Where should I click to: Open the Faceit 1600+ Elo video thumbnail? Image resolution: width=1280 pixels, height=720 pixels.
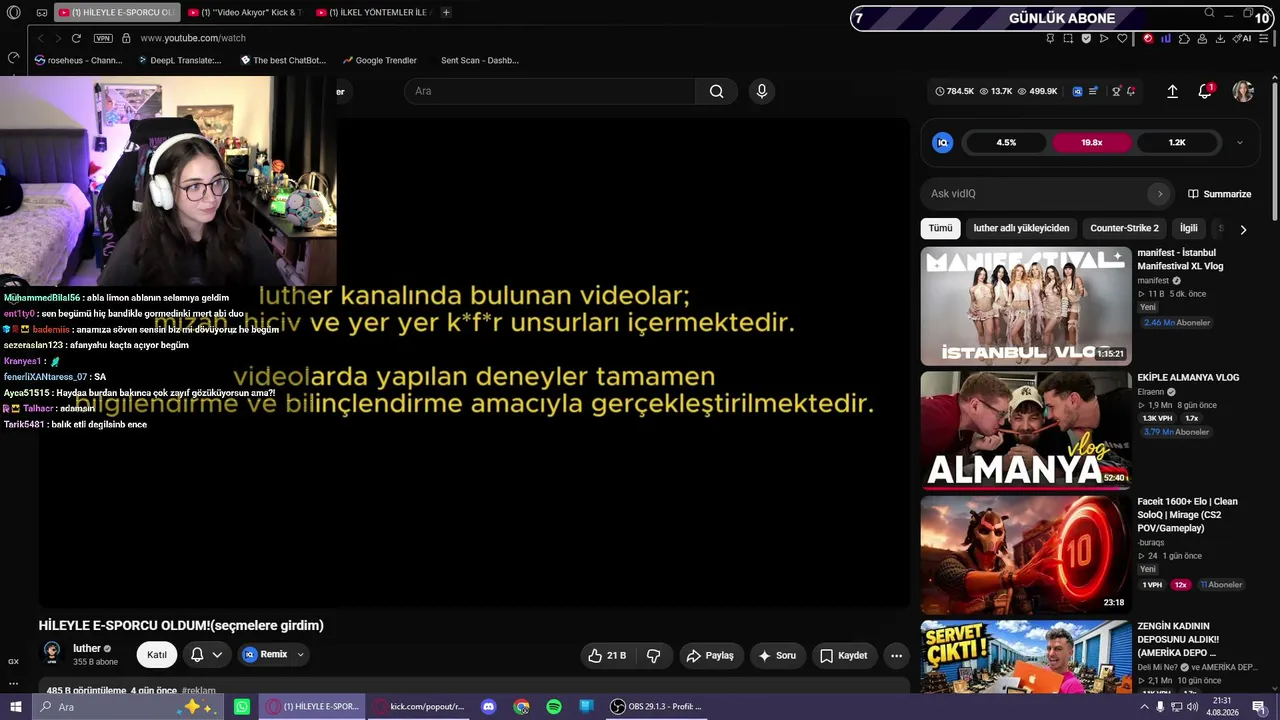[1026, 556]
